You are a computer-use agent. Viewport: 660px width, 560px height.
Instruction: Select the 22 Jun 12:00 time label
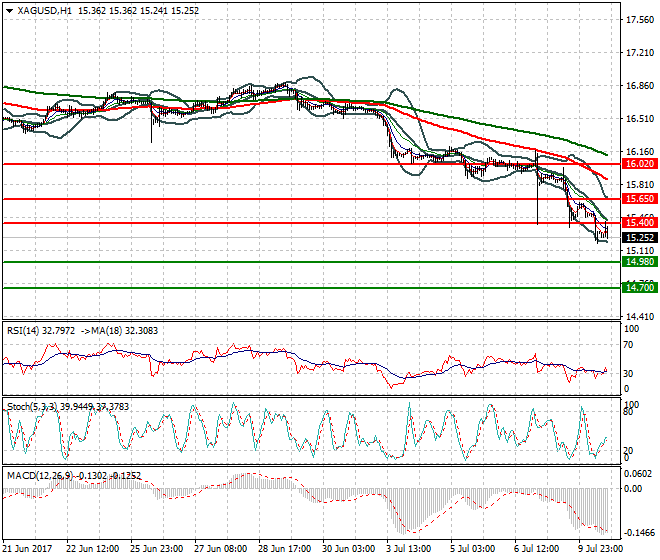(x=93, y=549)
